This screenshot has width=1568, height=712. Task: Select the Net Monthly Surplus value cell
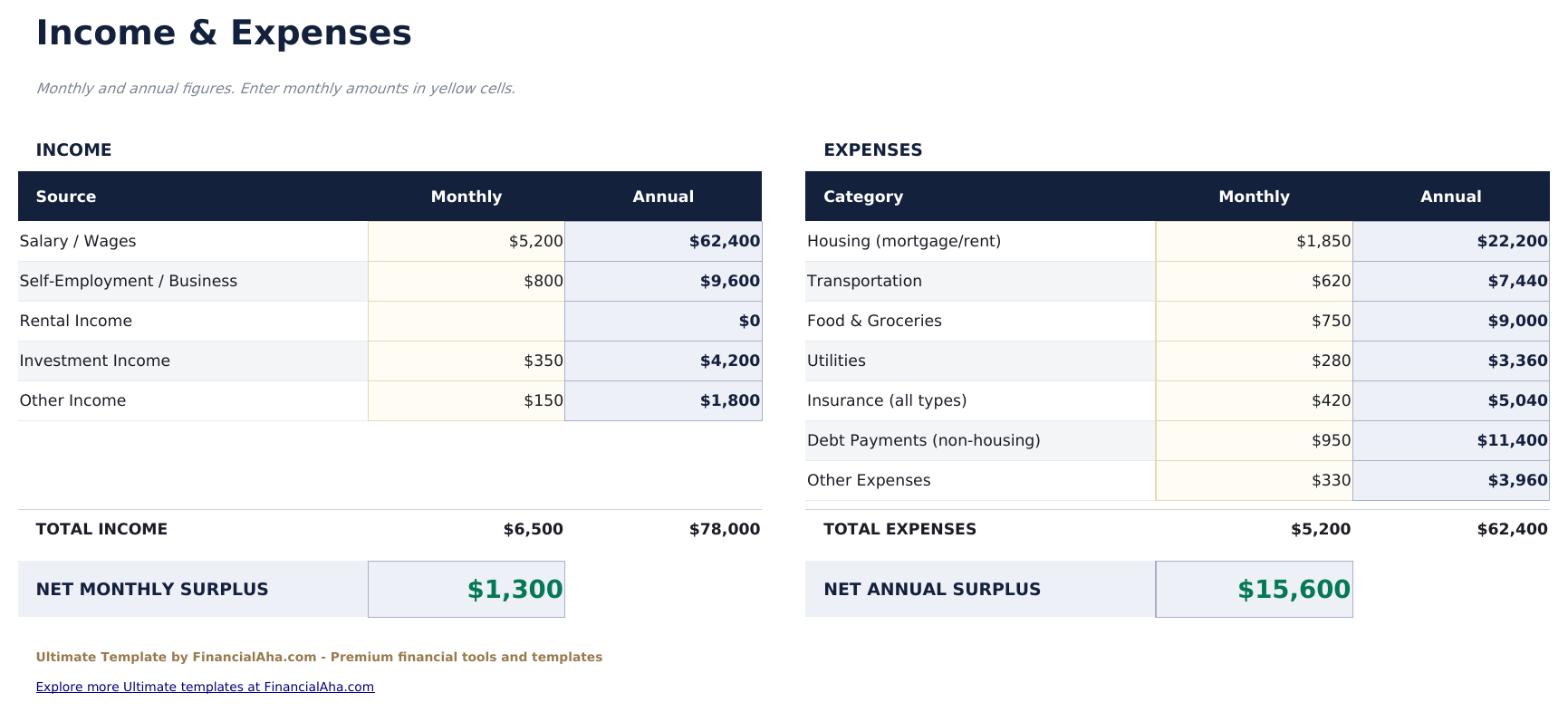(x=467, y=589)
